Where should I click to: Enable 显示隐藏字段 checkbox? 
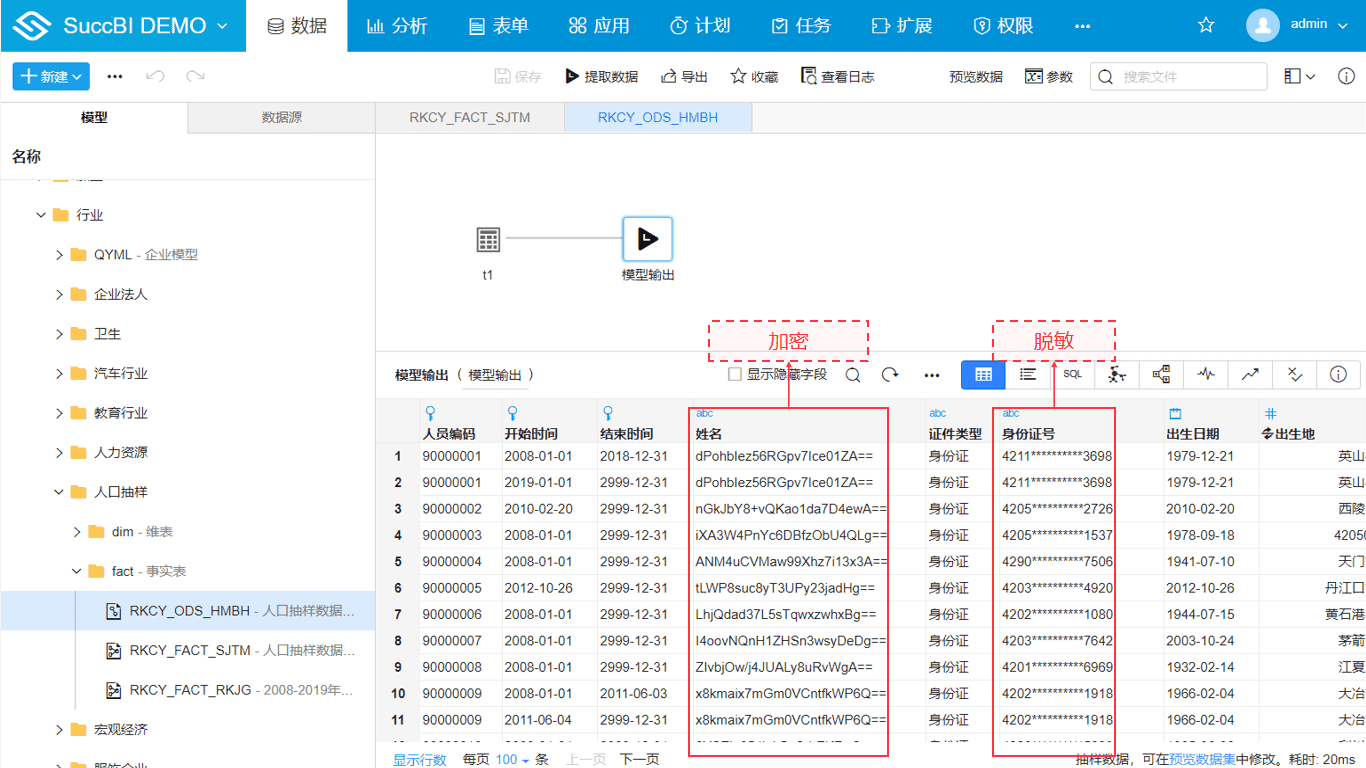735,375
